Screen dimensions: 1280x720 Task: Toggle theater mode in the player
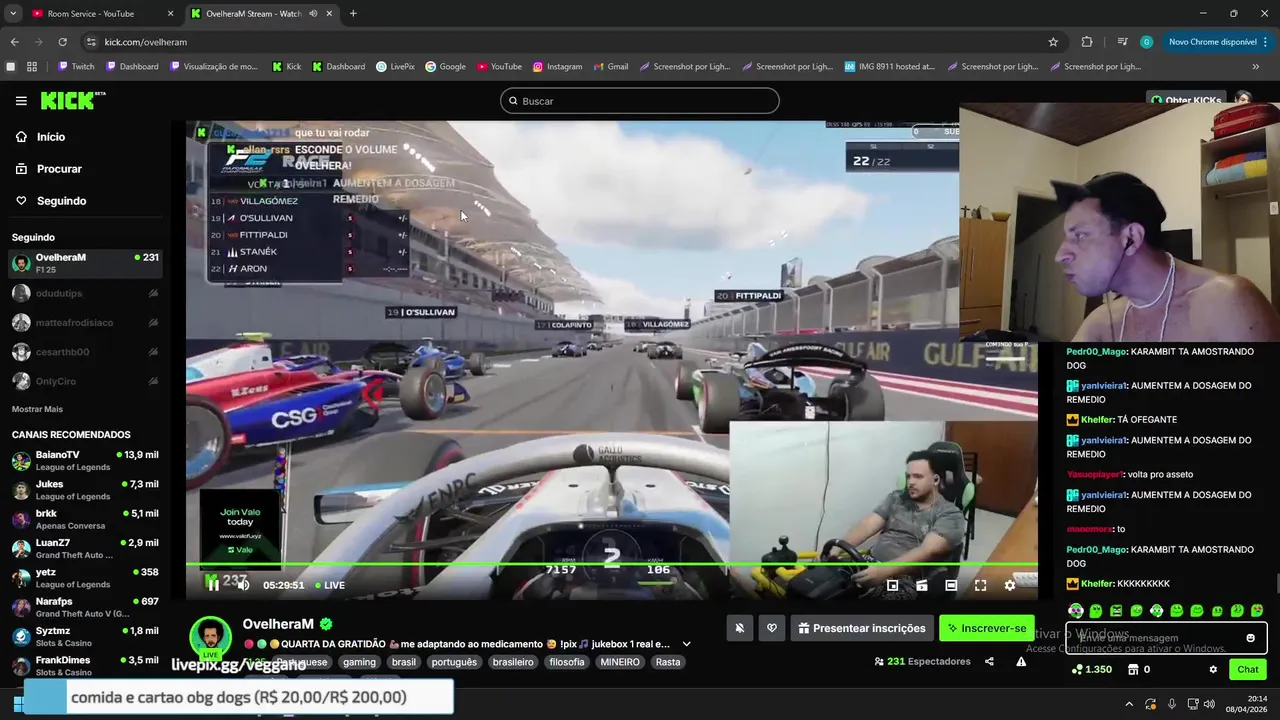[951, 585]
